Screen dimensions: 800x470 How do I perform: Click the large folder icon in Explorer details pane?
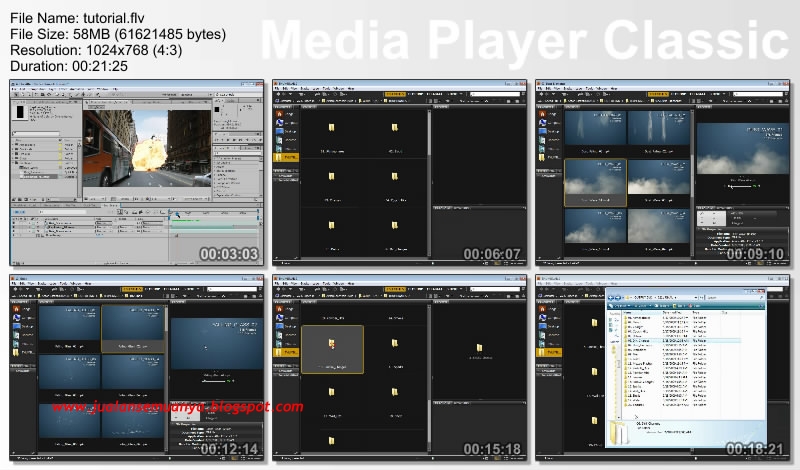tap(619, 433)
